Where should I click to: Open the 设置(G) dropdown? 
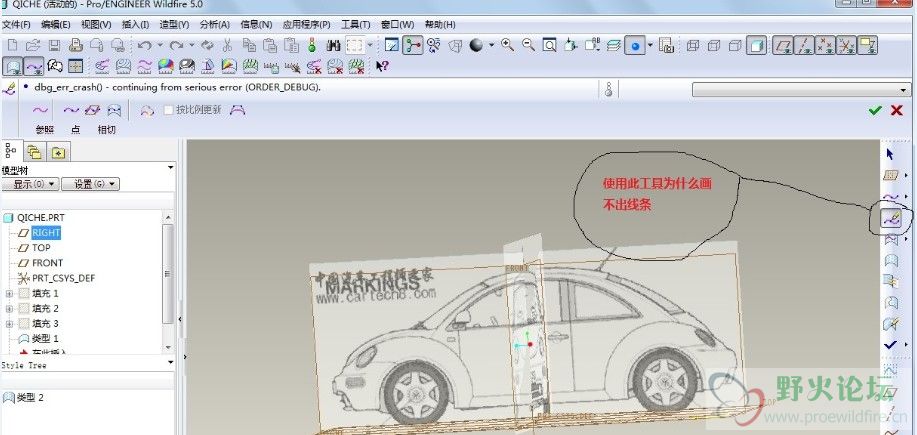tap(91, 184)
